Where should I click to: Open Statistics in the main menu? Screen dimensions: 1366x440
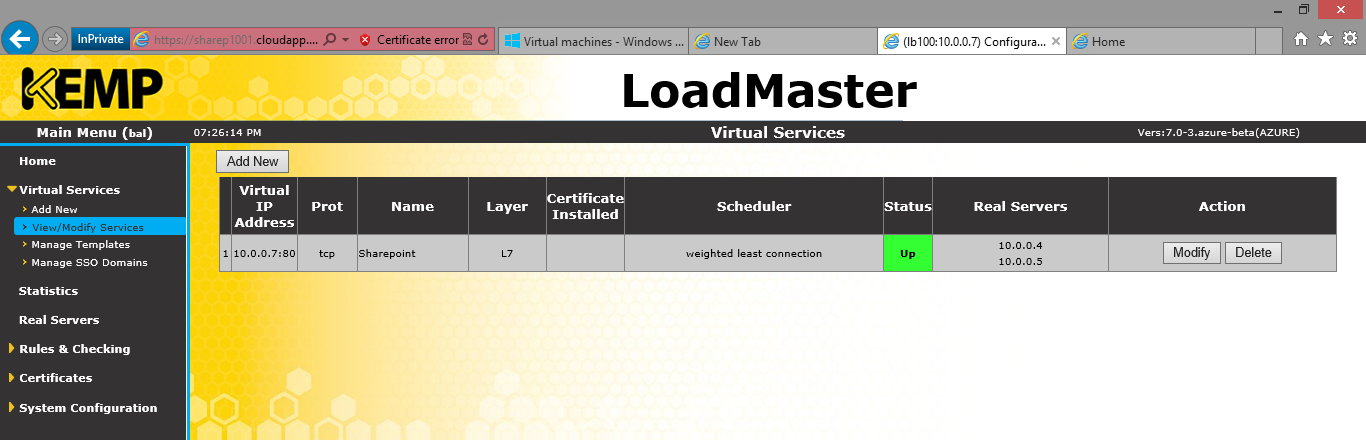click(x=48, y=291)
